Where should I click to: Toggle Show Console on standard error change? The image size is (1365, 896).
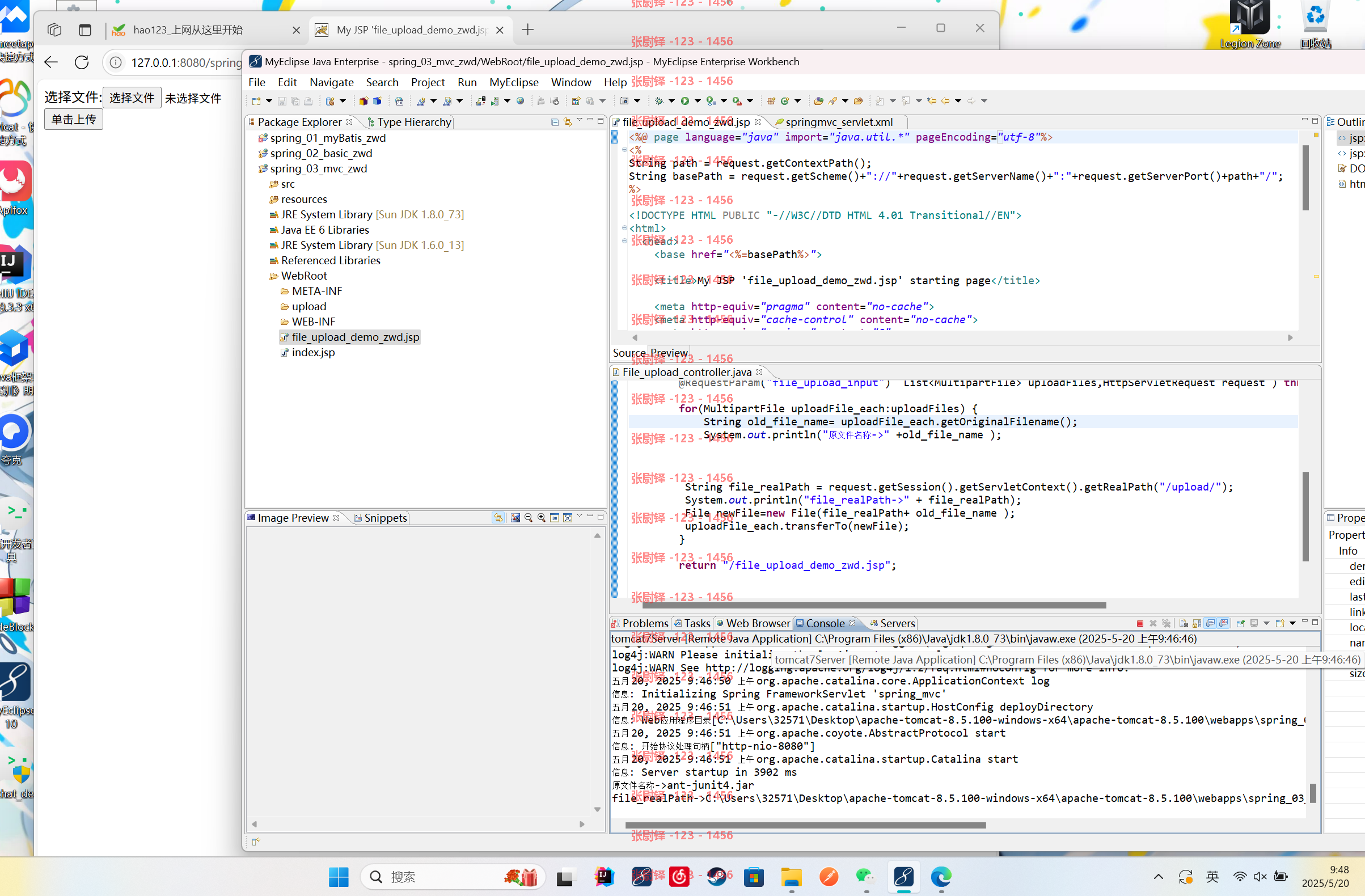pyautogui.click(x=1223, y=624)
